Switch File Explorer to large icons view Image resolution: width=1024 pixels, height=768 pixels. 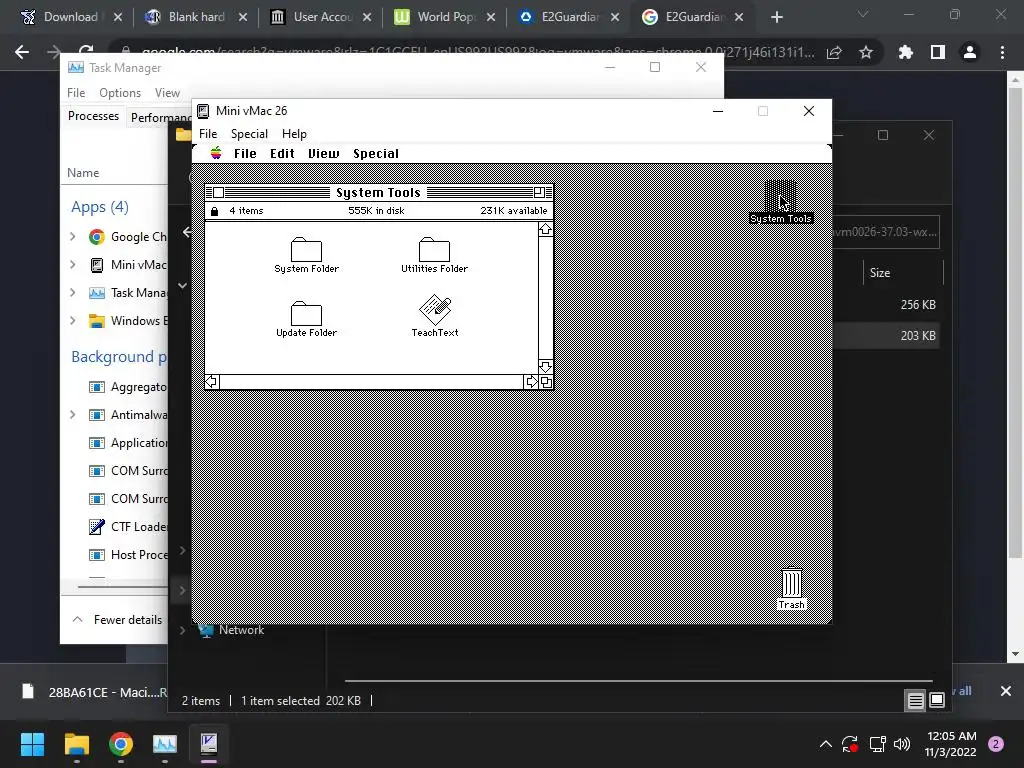coord(937,701)
